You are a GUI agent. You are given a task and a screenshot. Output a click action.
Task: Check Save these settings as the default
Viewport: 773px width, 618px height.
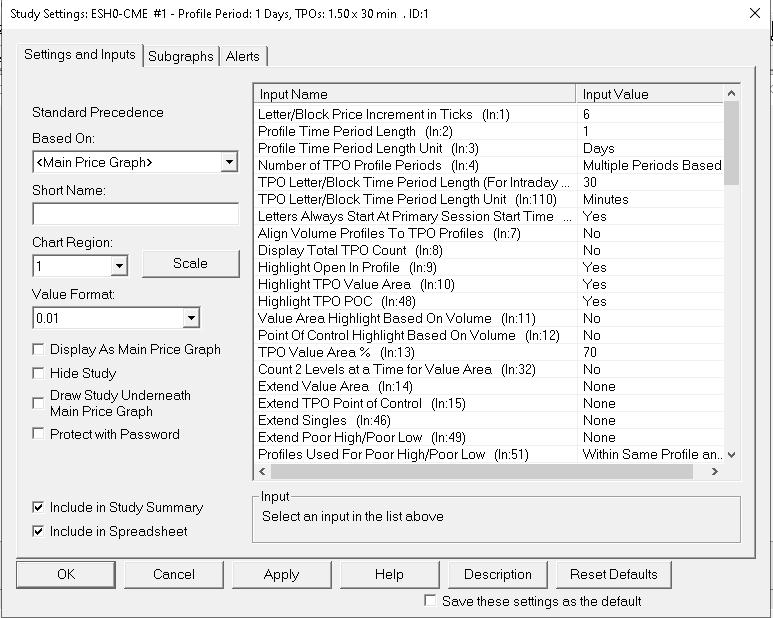pos(430,601)
